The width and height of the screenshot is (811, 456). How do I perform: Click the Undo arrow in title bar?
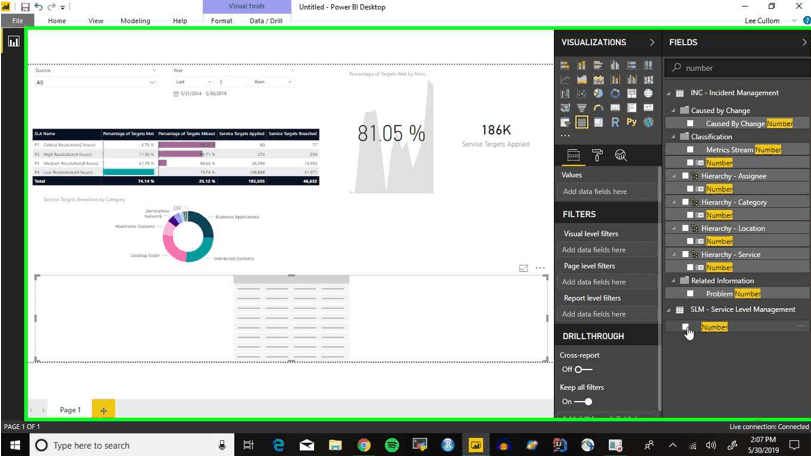38,7
